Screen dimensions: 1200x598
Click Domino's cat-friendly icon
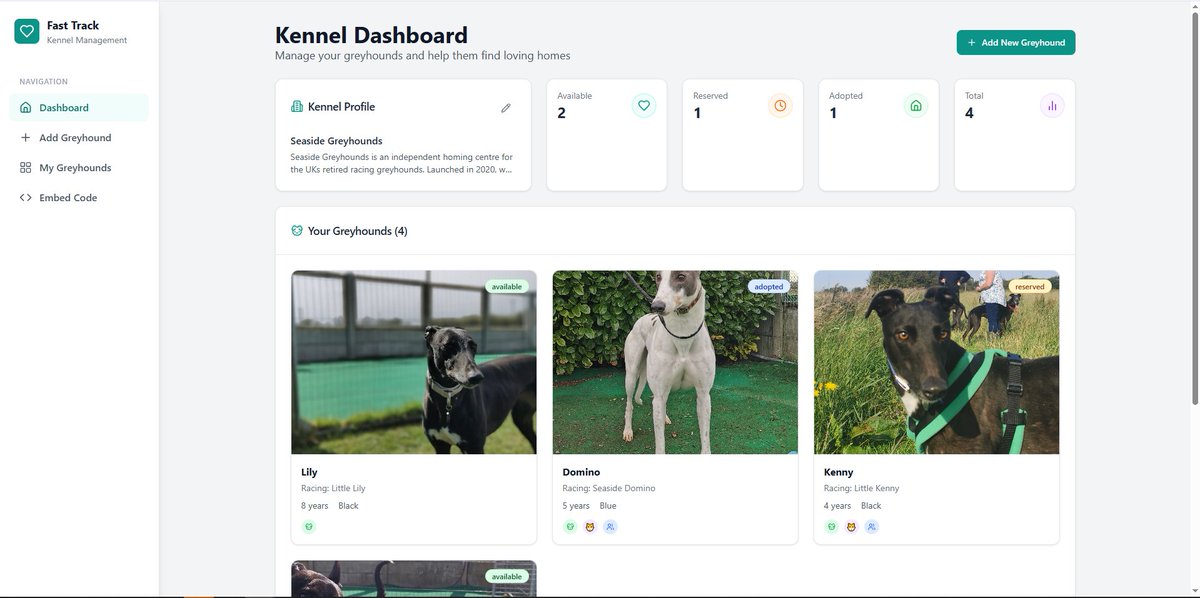pyautogui.click(x=590, y=527)
